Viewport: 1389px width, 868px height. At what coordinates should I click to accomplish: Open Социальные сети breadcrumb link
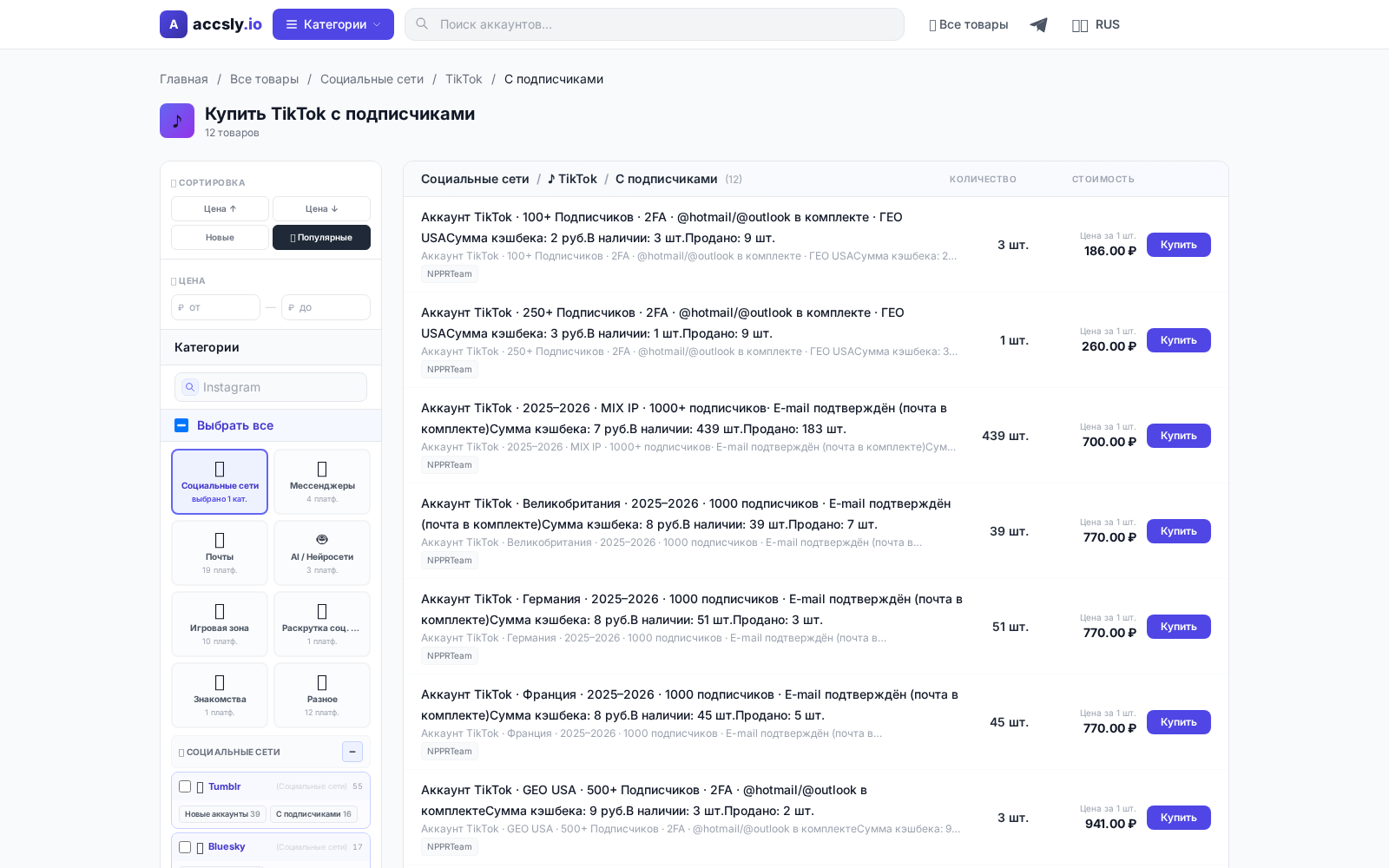click(372, 79)
